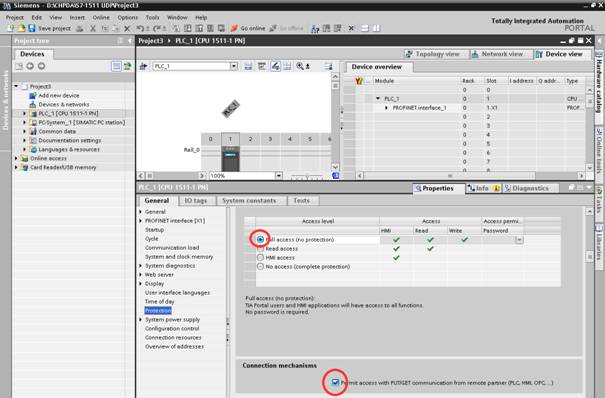
Task: Switch to the IO tags tab
Action: point(195,201)
